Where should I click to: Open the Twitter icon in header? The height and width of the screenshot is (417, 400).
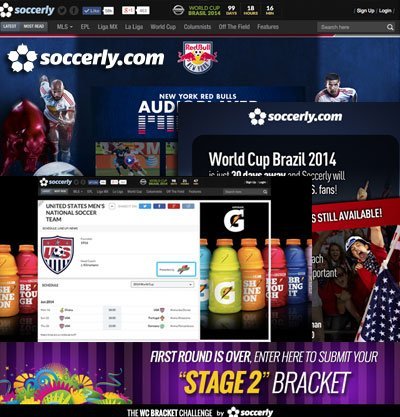(62, 11)
